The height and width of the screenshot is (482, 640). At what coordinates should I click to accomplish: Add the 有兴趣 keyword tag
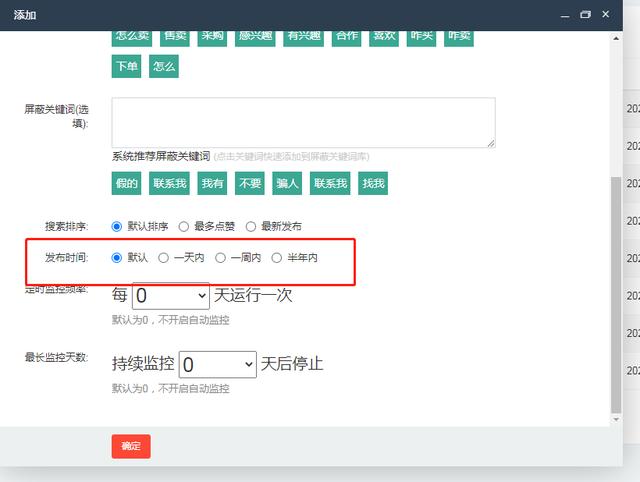click(303, 38)
